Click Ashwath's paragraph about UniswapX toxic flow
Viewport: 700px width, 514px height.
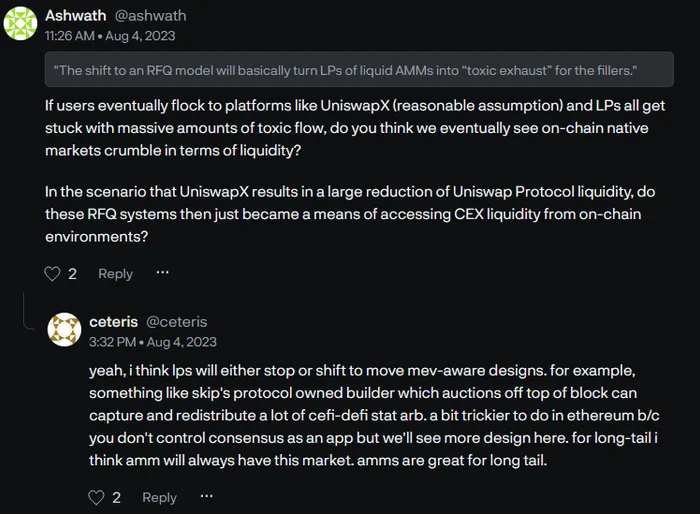point(355,128)
